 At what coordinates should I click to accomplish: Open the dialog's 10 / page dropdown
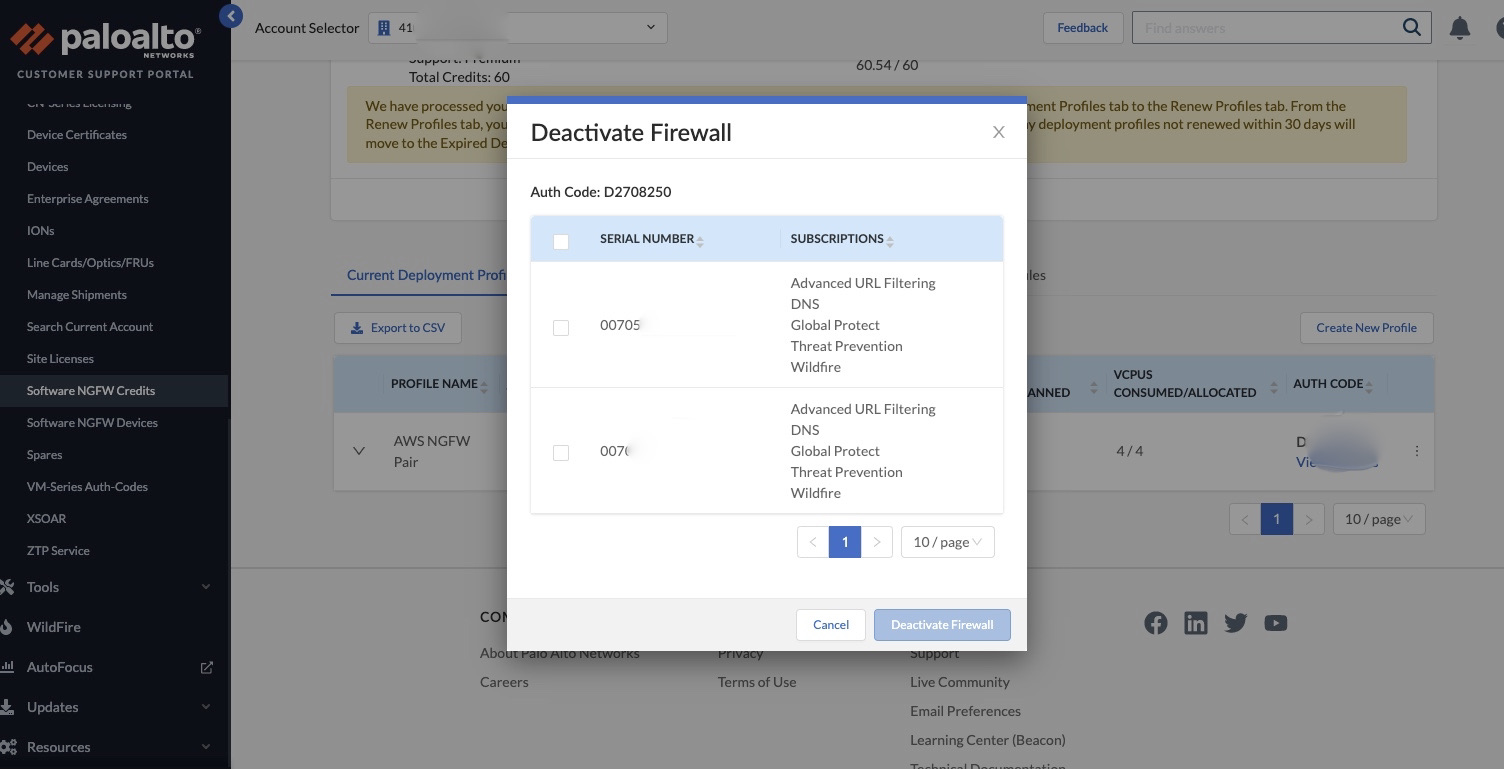(947, 542)
